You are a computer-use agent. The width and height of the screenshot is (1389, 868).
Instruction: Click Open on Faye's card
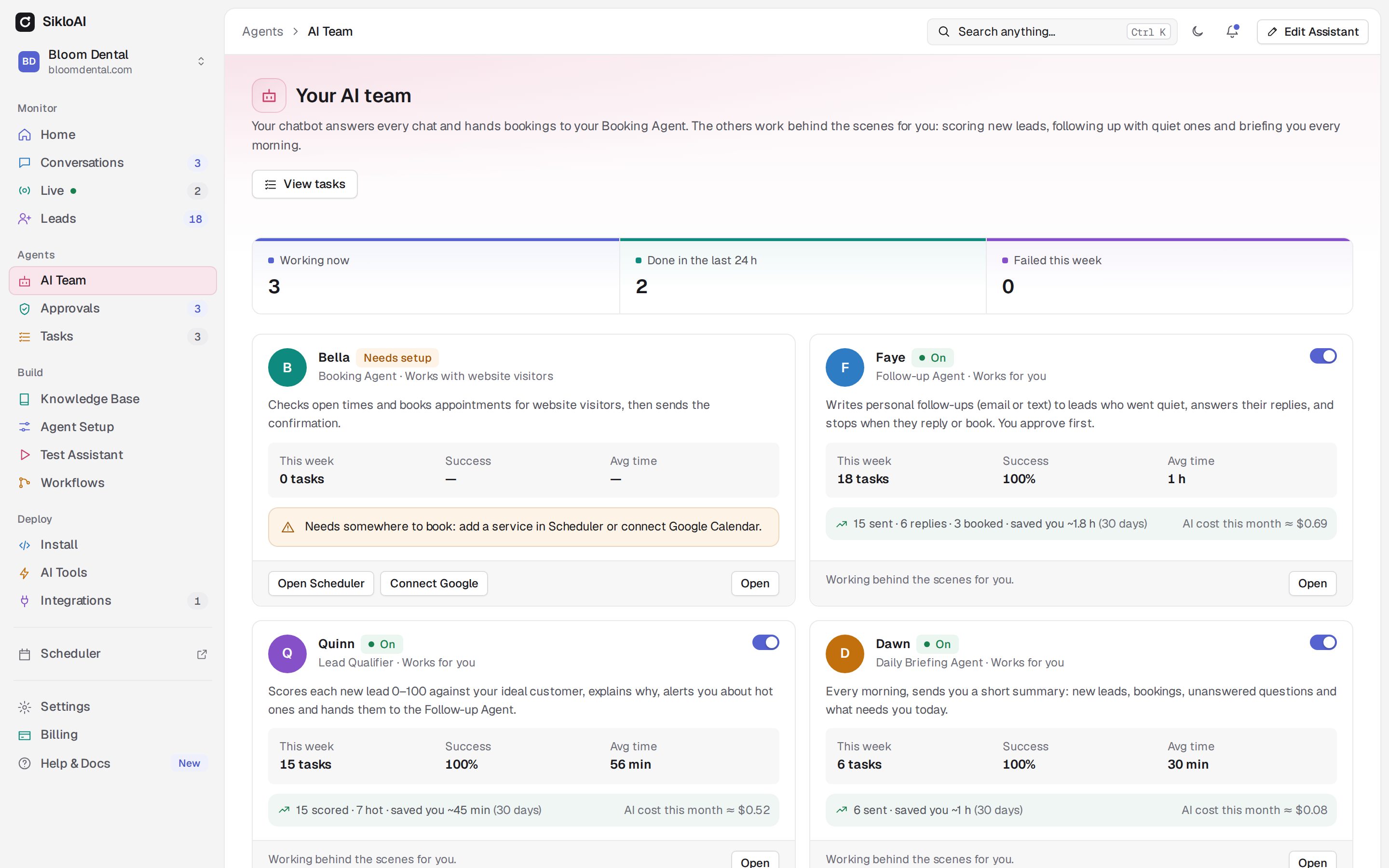coord(1312,583)
